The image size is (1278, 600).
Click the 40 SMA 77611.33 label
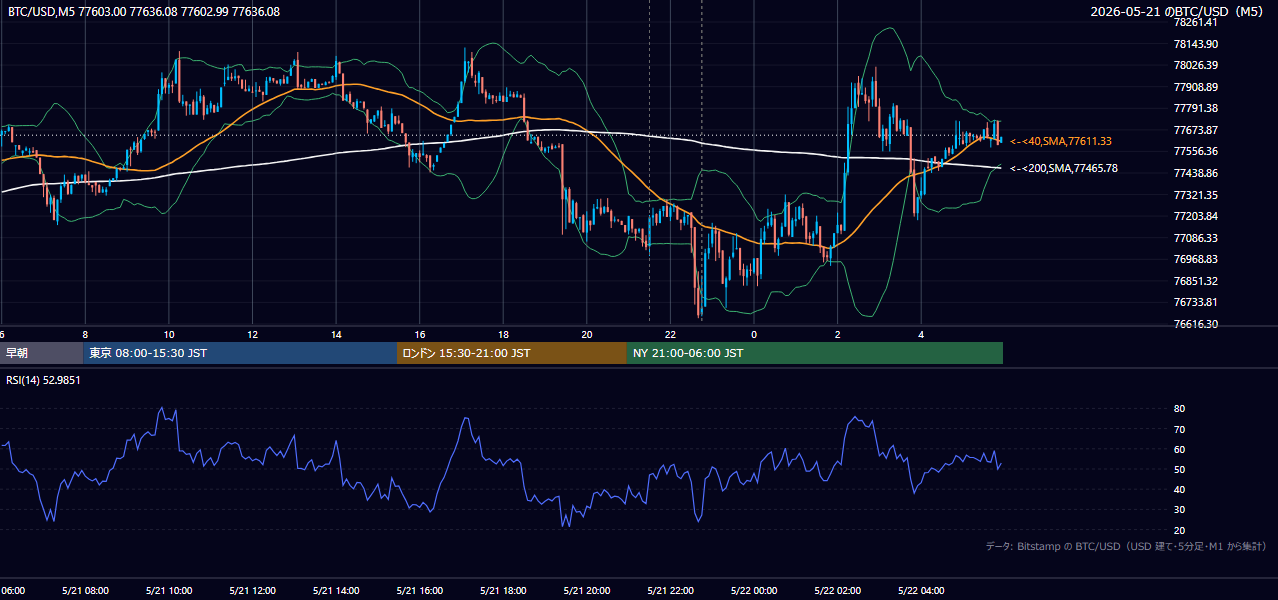point(1061,141)
